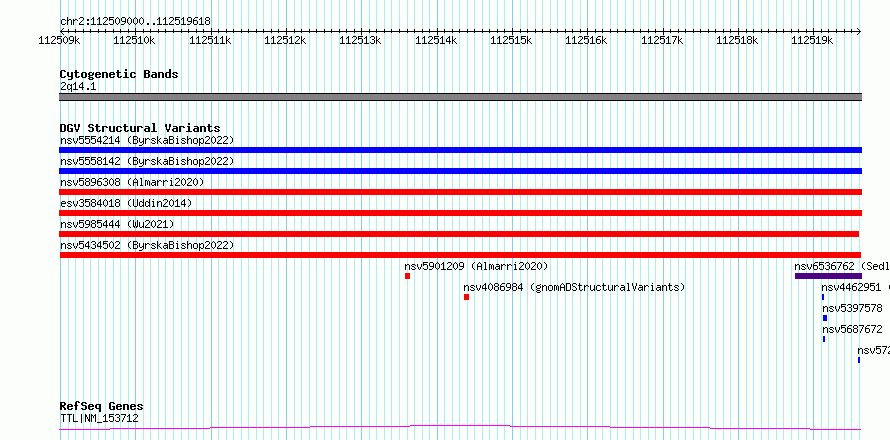Click the 112518k ruler tick label

(x=738, y=40)
